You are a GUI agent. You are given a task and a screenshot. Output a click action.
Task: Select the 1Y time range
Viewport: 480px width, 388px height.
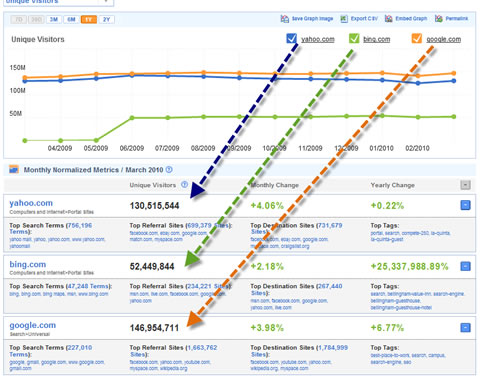(89, 20)
